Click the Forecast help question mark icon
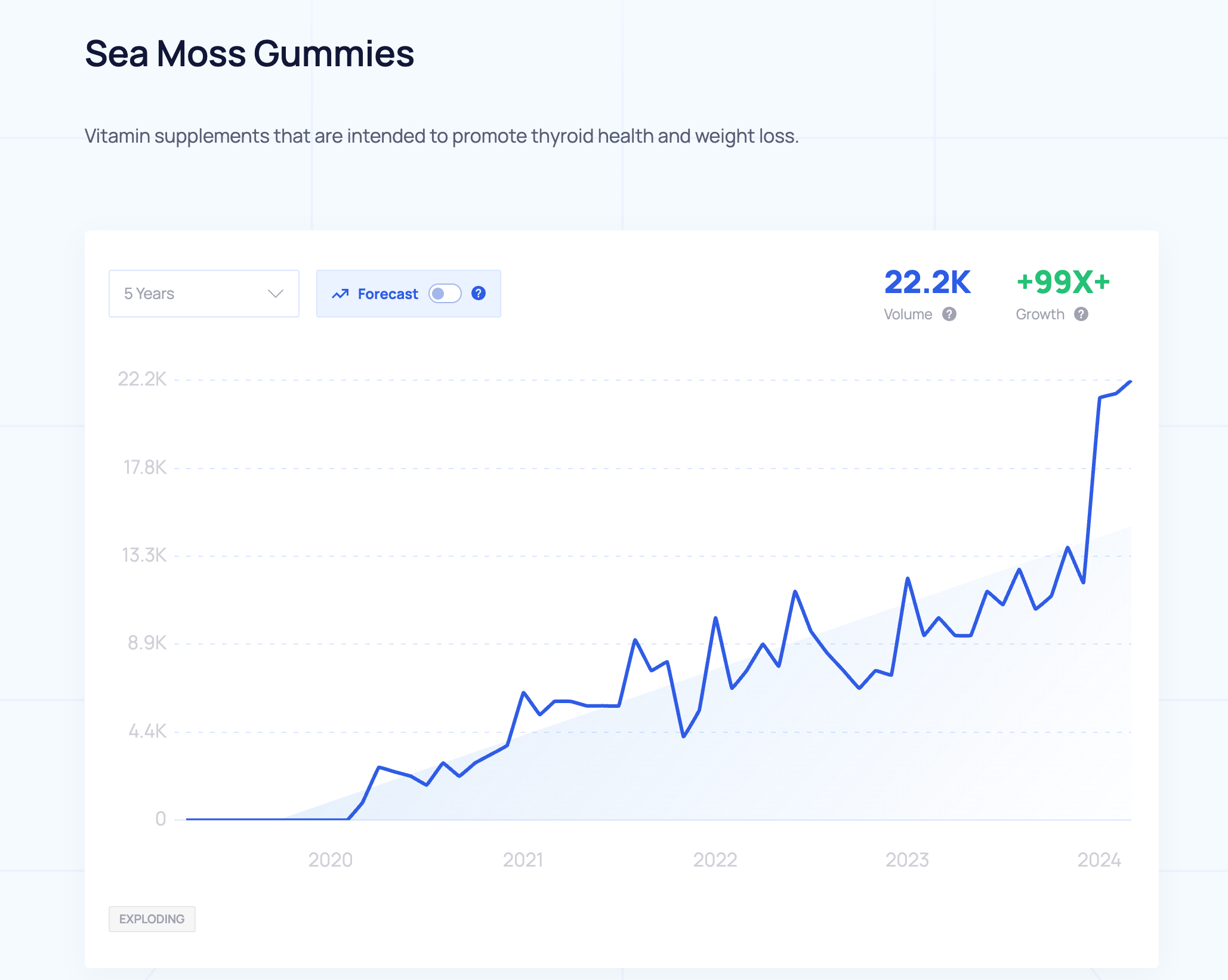 [x=478, y=293]
